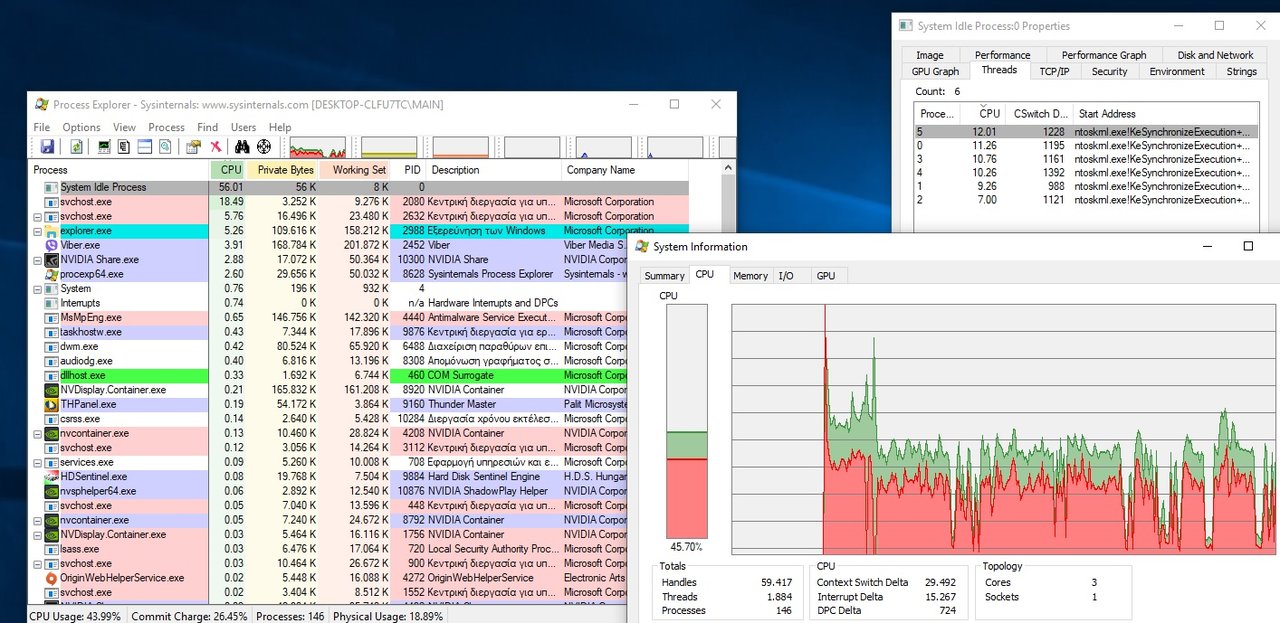
Task: Click the OriginWebHelperService.exe orange icon
Action: [51, 578]
